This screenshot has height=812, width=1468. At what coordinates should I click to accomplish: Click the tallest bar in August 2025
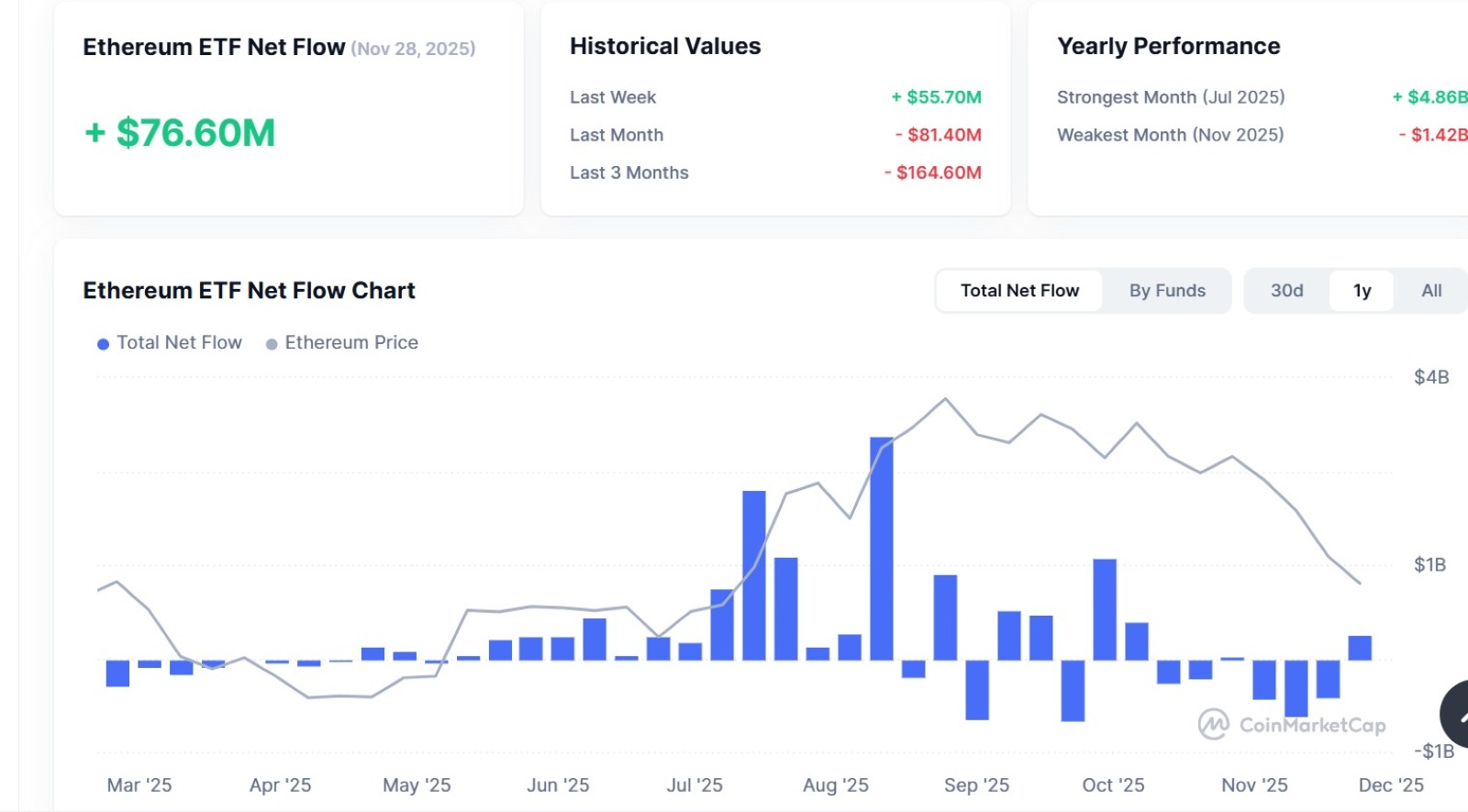click(x=882, y=549)
